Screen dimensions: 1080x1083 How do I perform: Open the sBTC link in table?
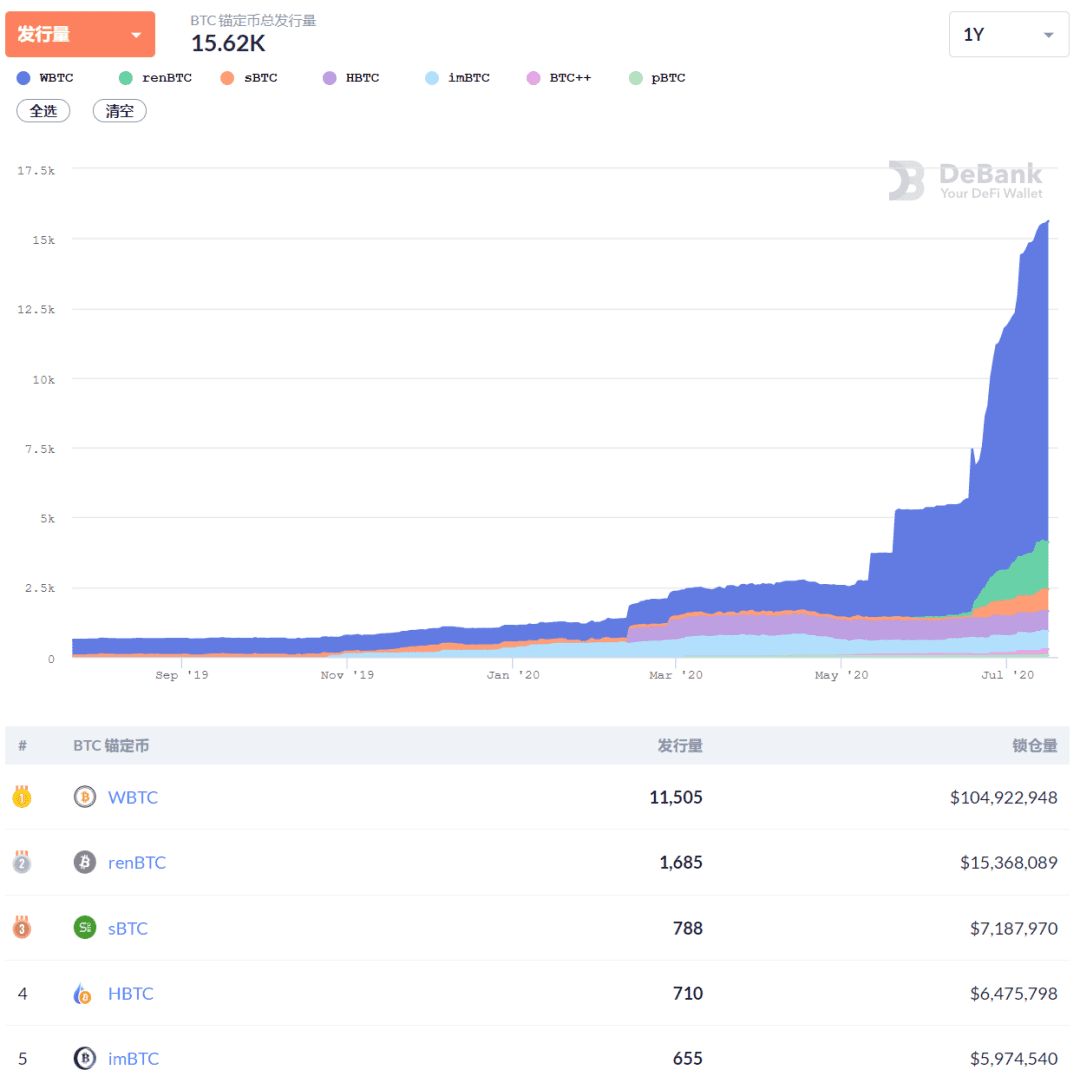(x=128, y=928)
